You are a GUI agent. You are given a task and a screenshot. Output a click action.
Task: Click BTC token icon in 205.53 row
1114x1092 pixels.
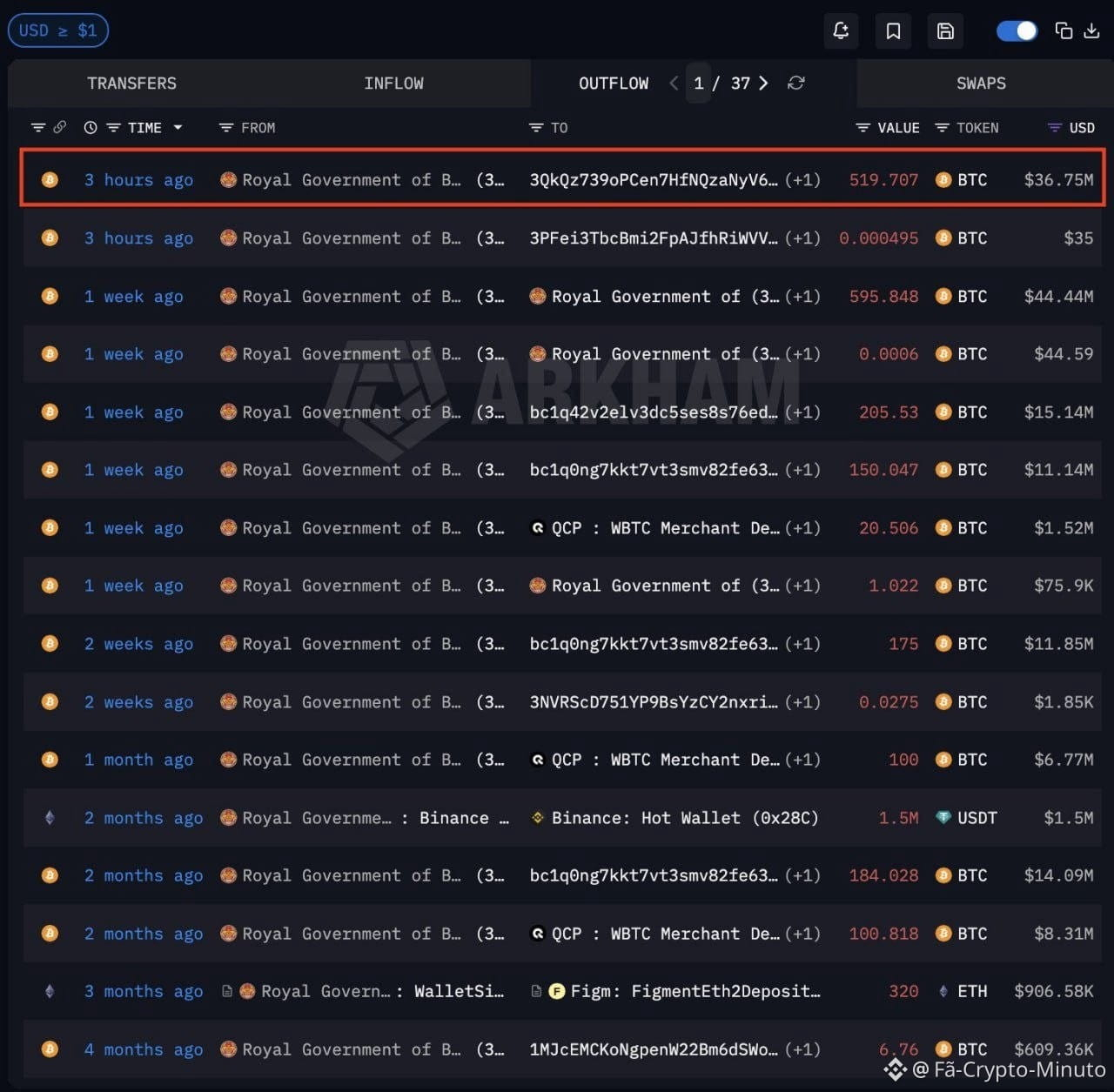[943, 412]
